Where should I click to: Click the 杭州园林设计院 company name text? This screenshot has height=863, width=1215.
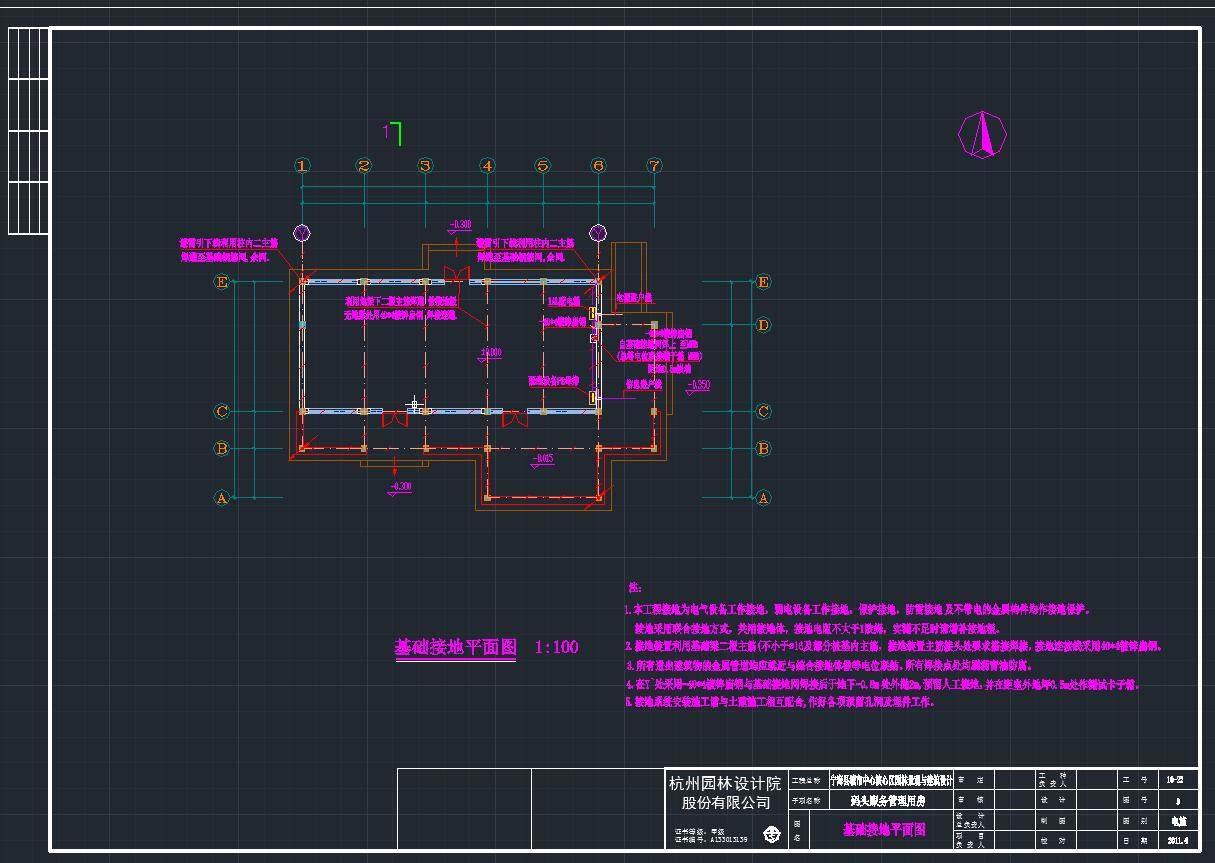pos(725,784)
